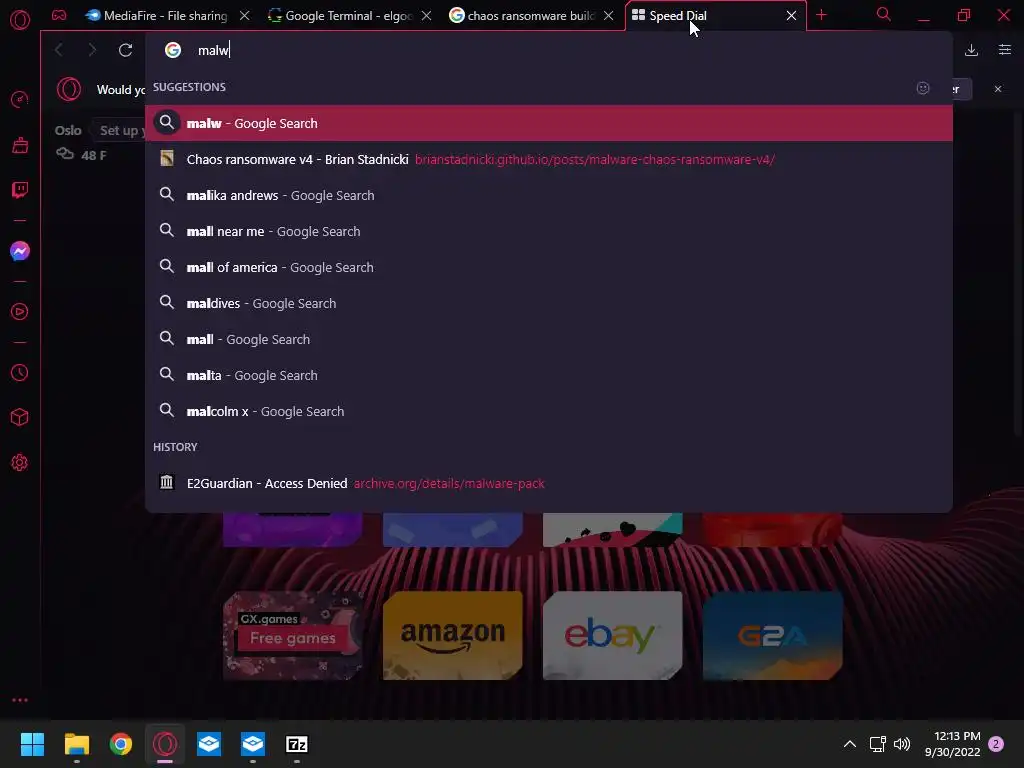Select 'mall of america' search suggestion
Screen dimensions: 1024x768
(x=549, y=267)
